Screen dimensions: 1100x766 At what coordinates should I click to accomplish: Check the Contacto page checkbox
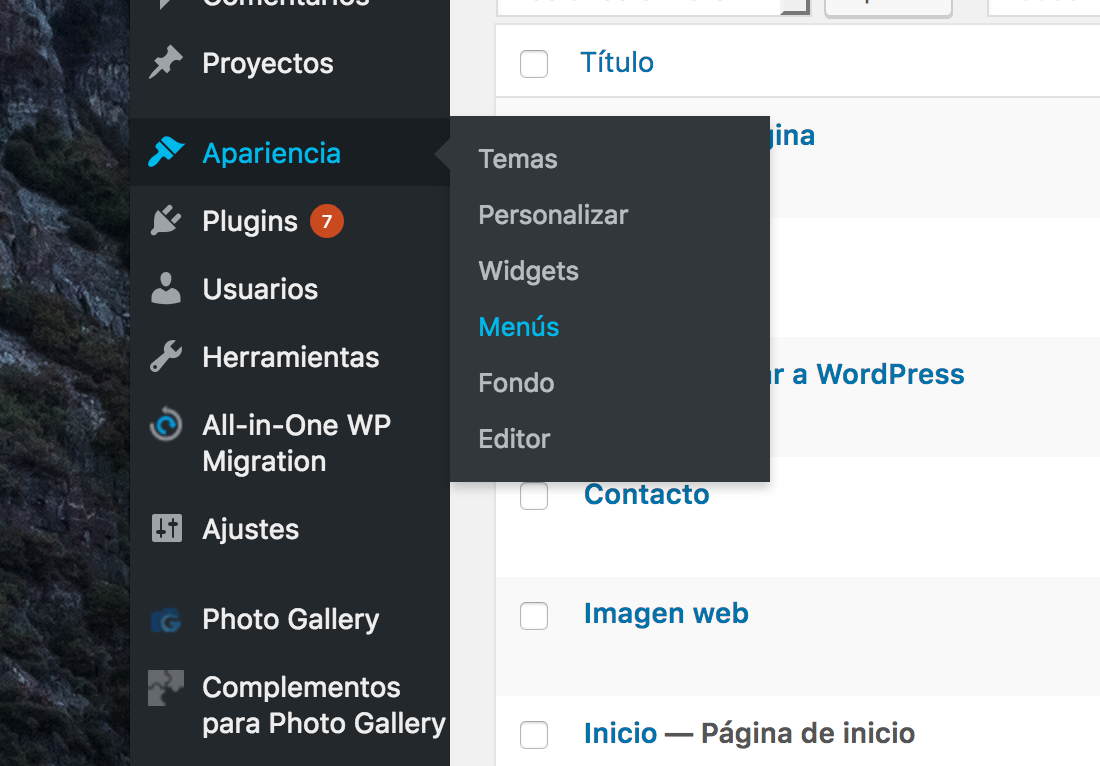pos(534,496)
